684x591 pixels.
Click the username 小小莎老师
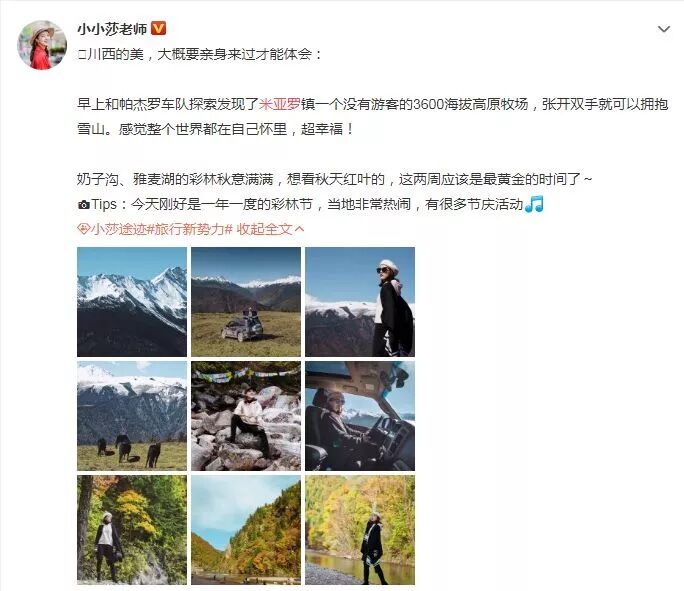(x=112, y=29)
